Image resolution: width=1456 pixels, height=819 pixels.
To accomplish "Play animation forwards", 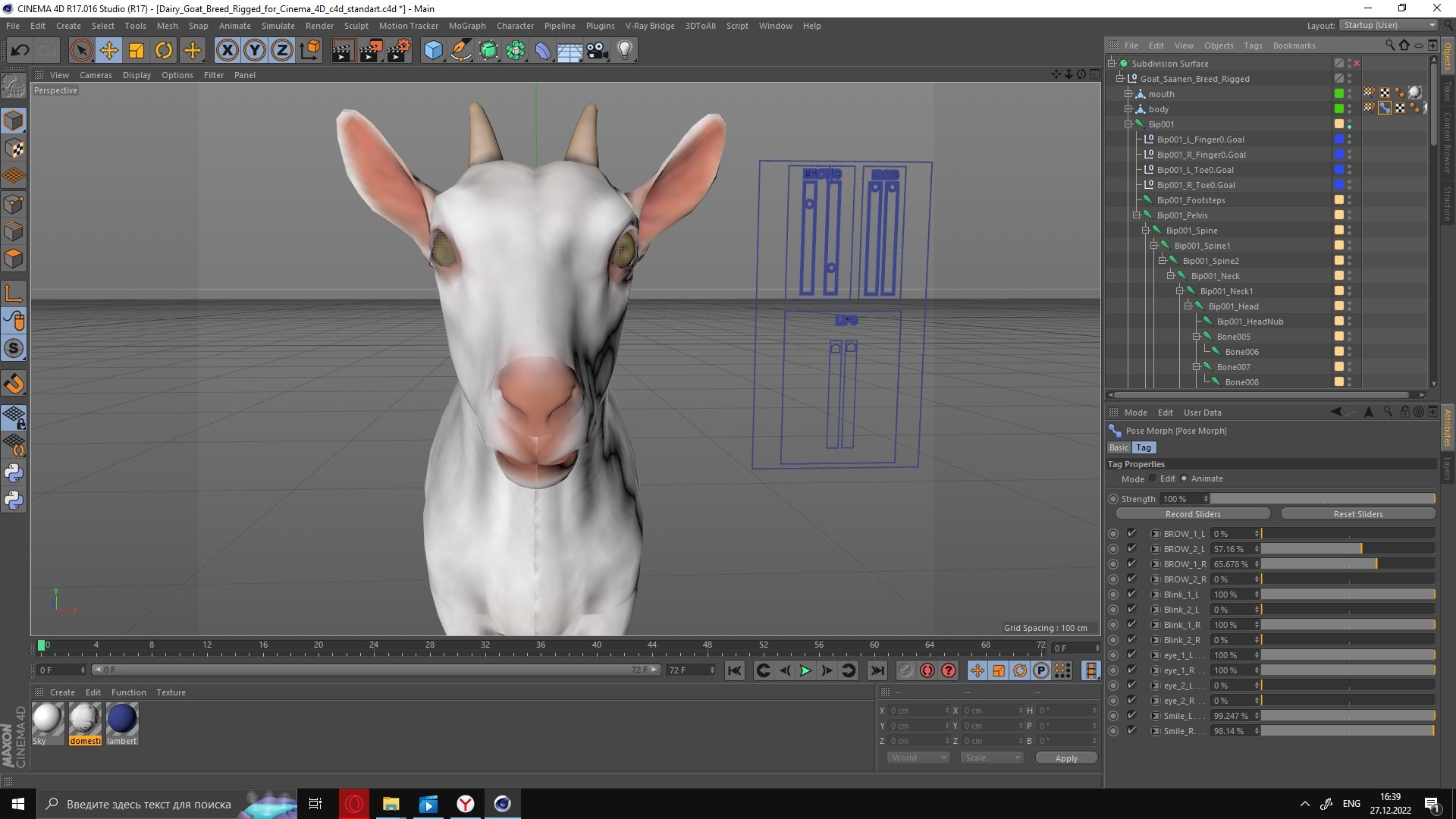I will 806,670.
